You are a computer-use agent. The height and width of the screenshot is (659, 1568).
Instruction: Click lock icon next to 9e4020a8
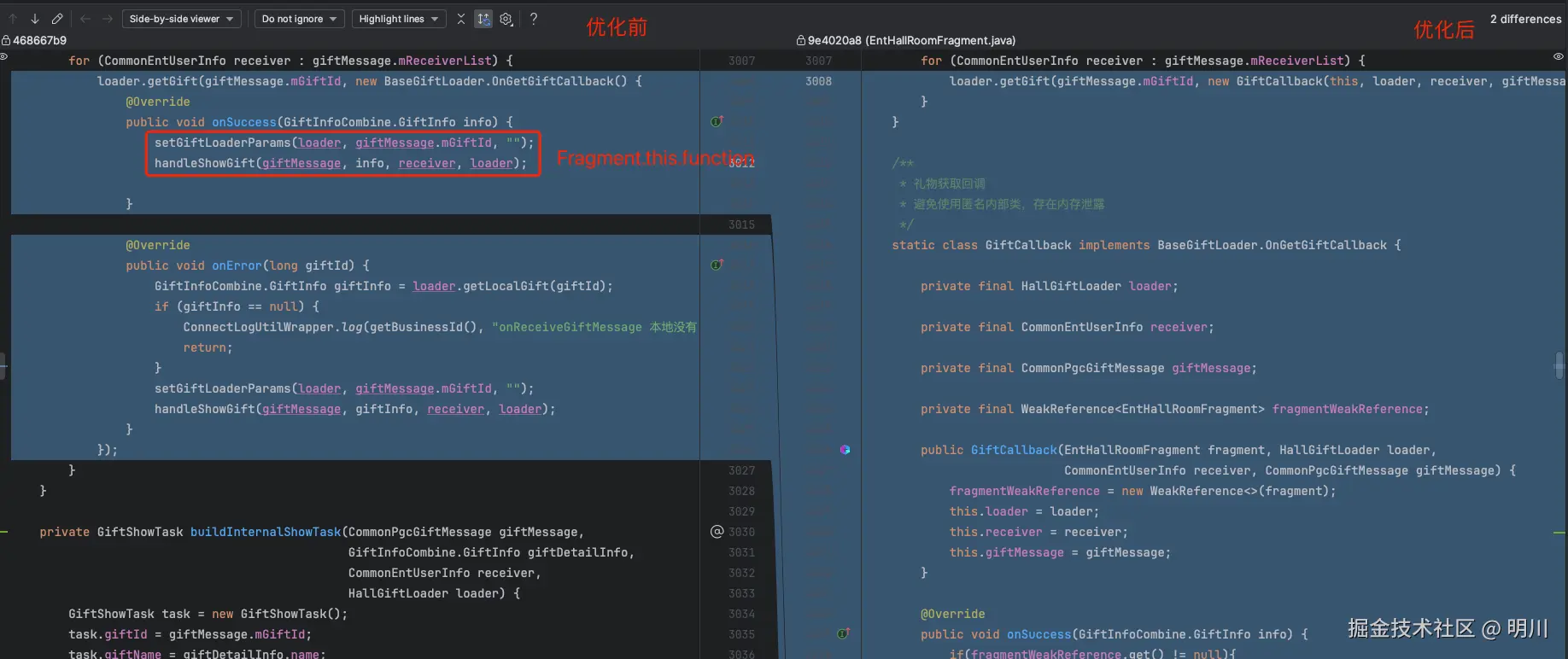click(x=801, y=40)
